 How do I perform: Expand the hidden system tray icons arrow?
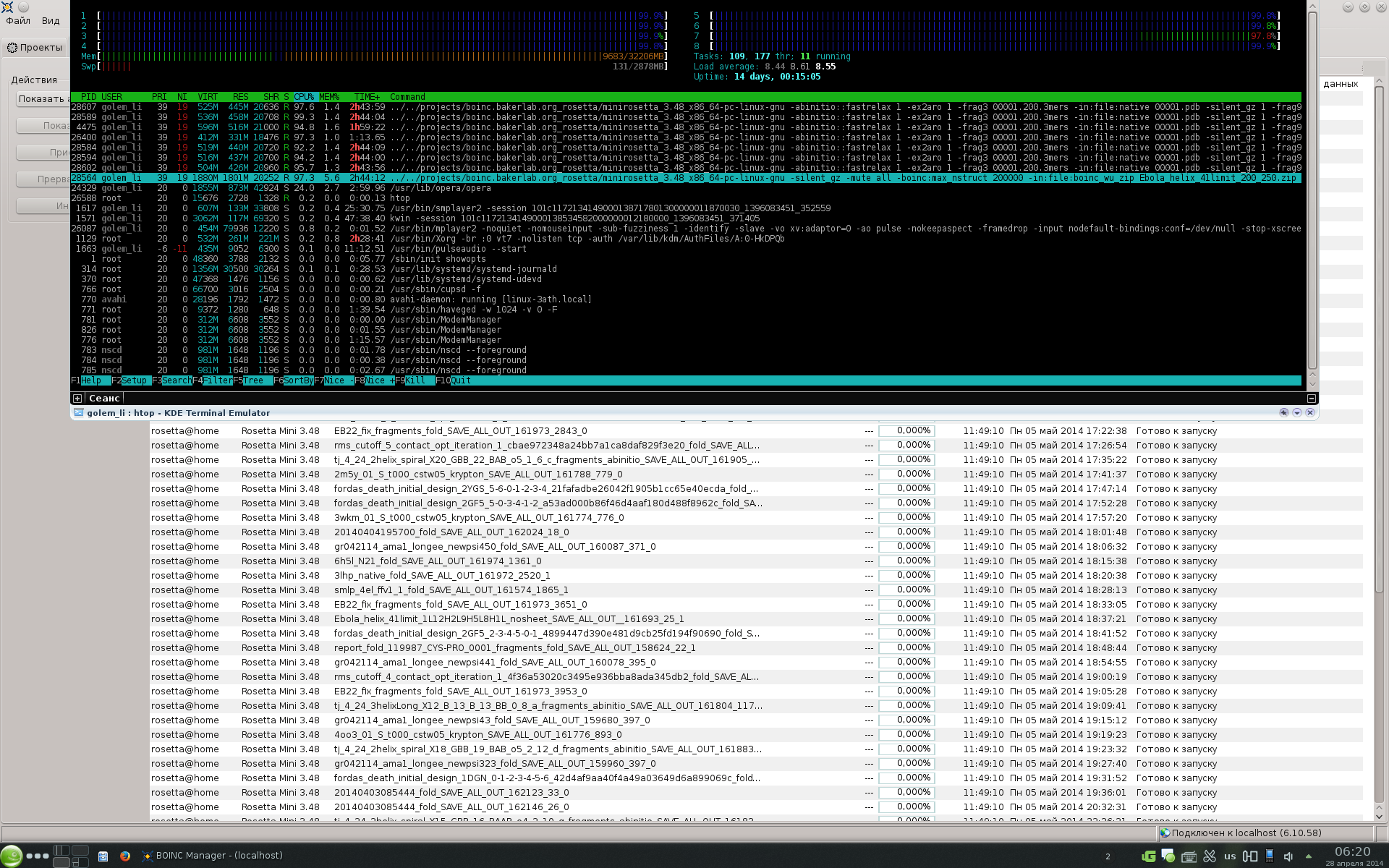coord(1308,856)
